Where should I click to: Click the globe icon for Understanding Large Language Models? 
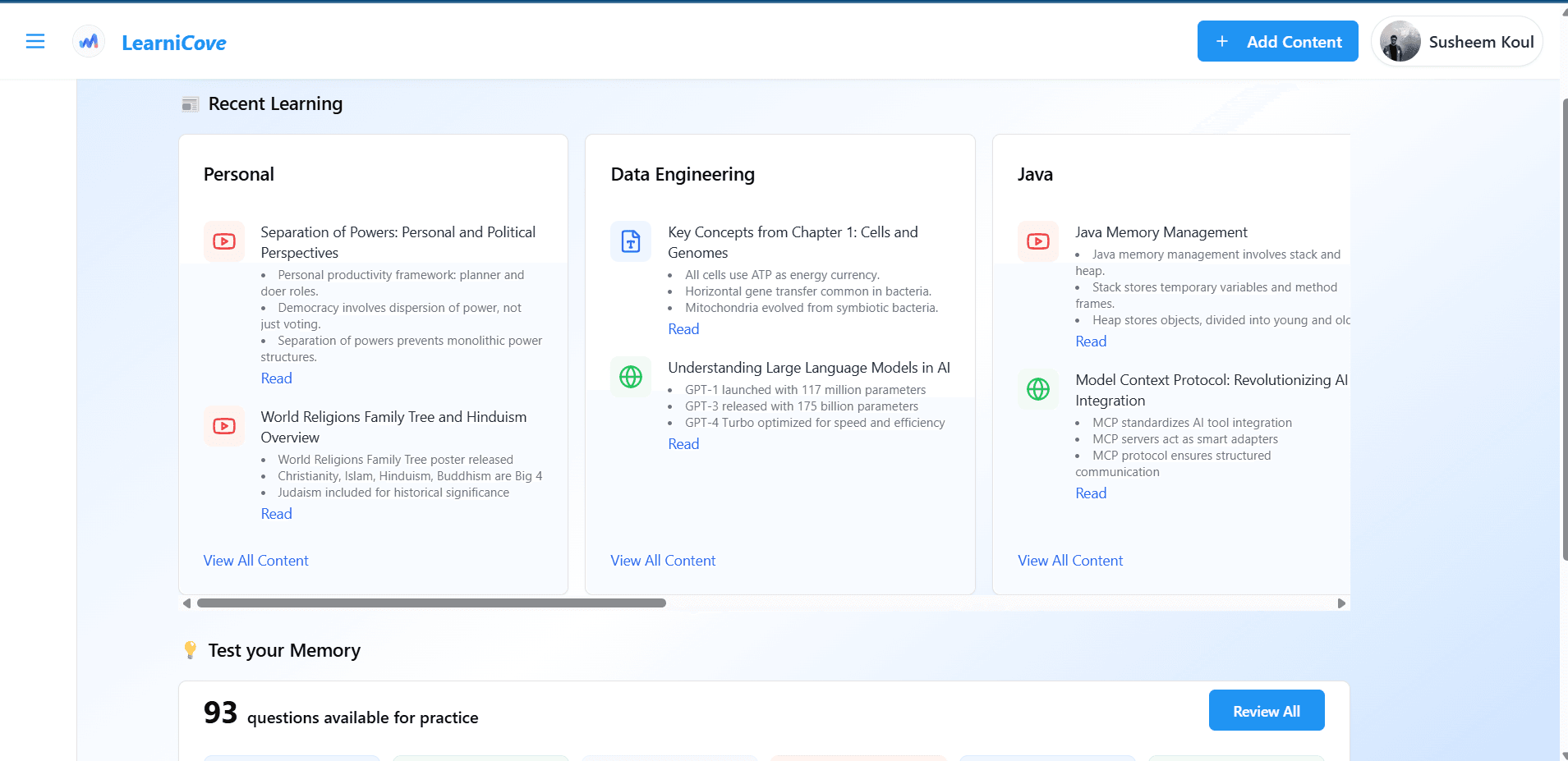pos(631,377)
